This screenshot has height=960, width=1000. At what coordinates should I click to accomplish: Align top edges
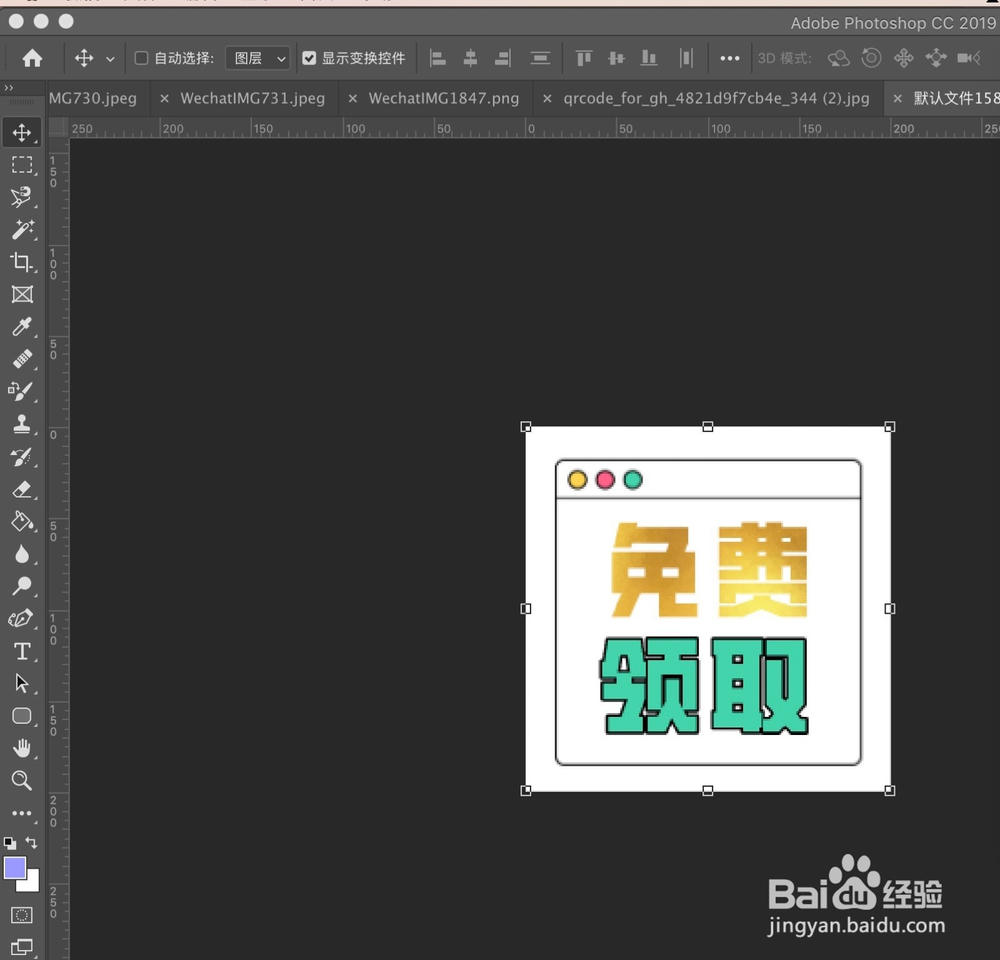pyautogui.click(x=584, y=59)
